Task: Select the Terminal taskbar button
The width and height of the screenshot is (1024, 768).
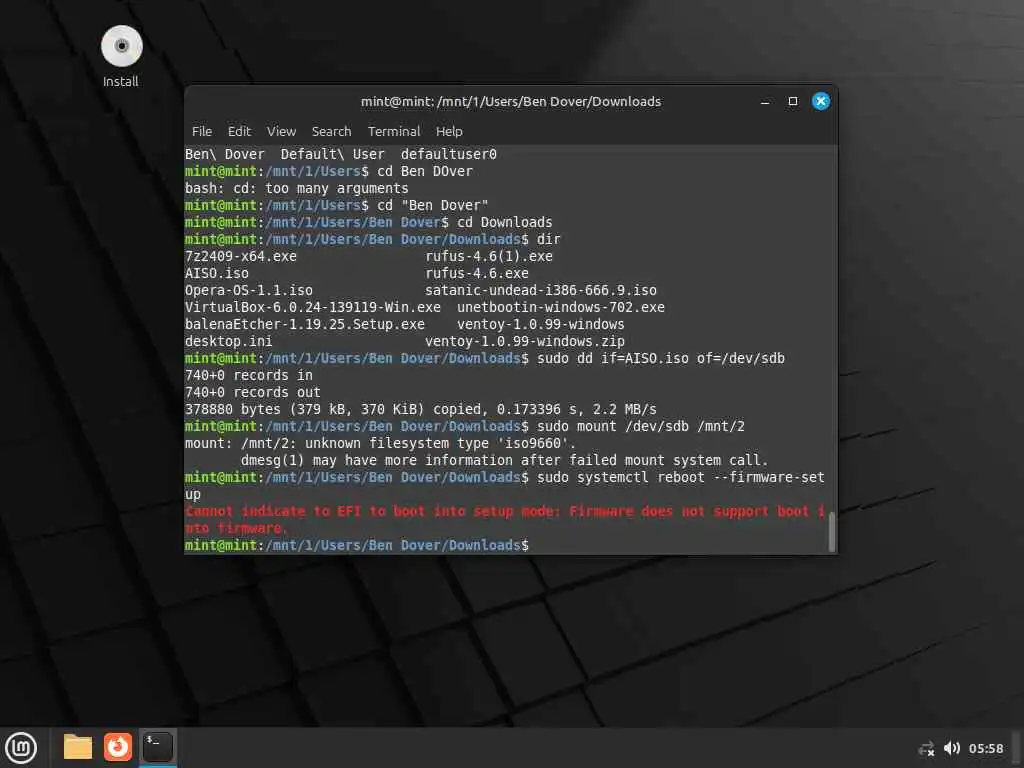Action: click(x=157, y=747)
